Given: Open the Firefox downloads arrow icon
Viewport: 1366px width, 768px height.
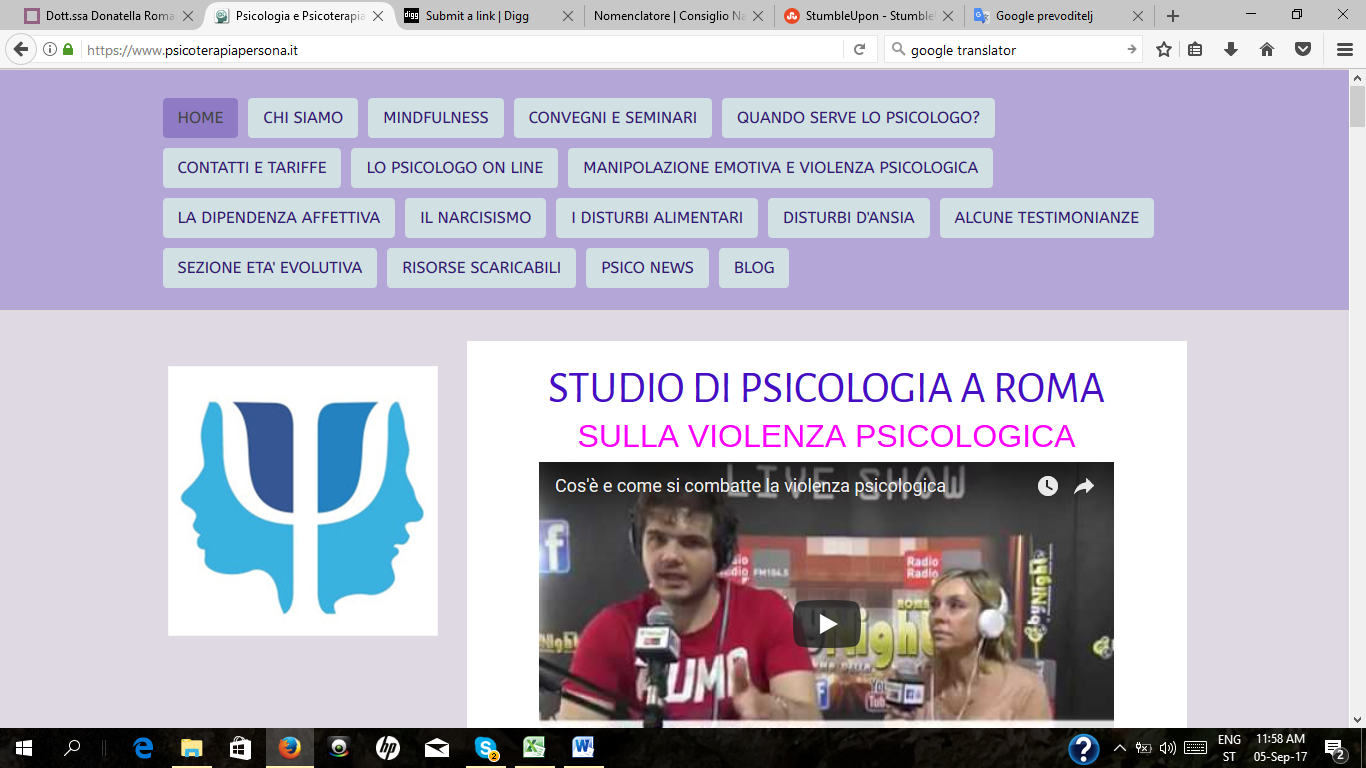Looking at the screenshot, I should coord(1231,50).
